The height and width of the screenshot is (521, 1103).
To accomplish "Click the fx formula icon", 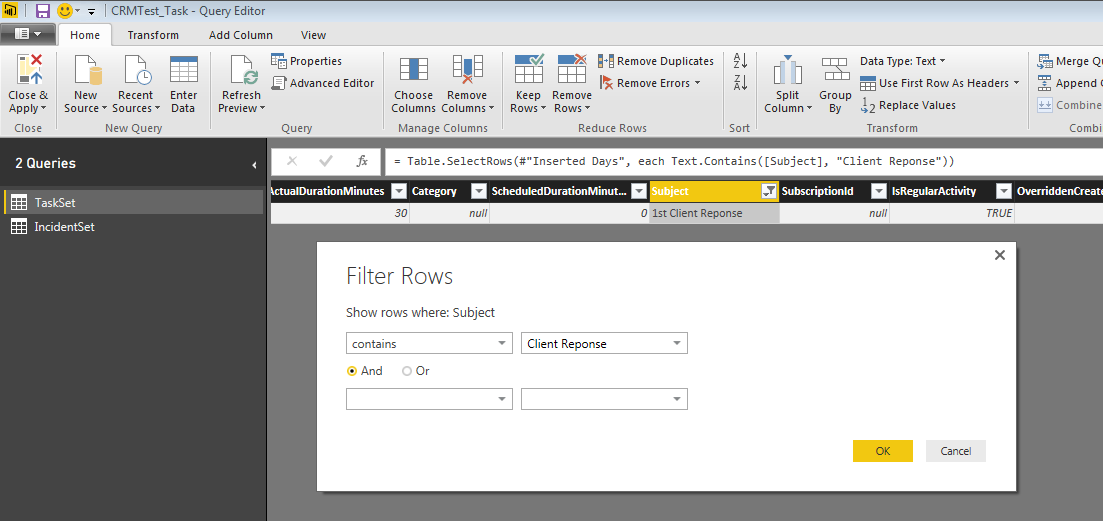I will (362, 161).
